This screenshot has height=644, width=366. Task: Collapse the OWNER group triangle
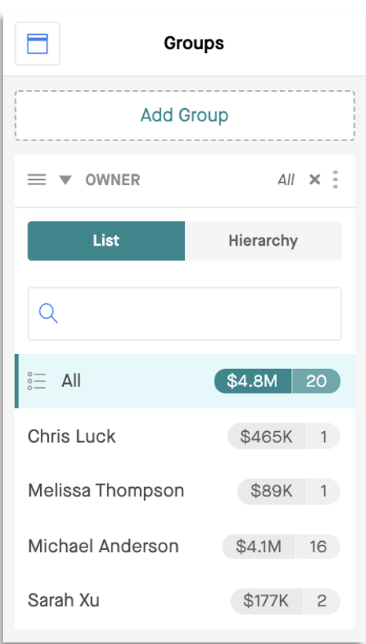click(x=65, y=180)
